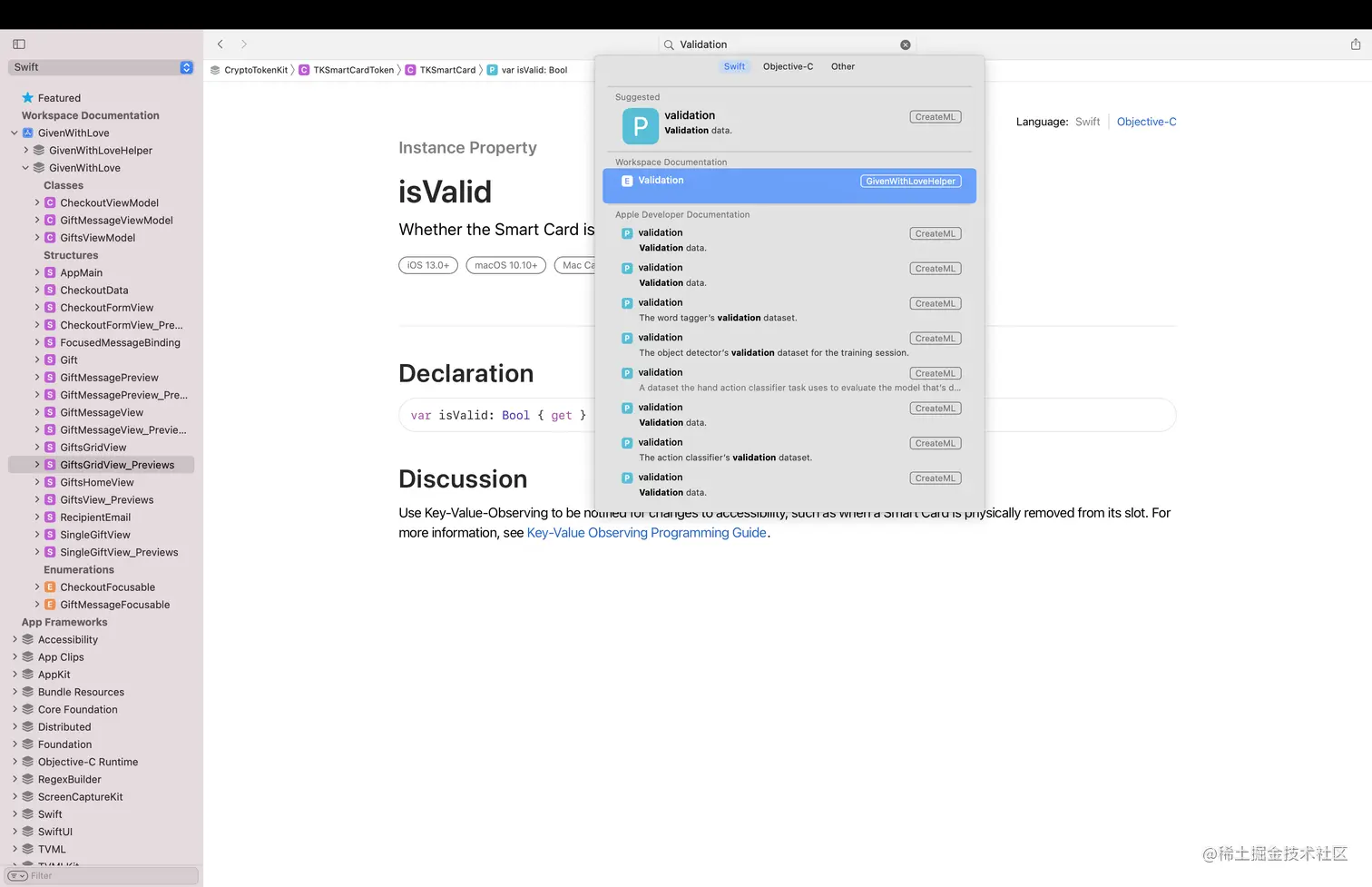Viewport: 1372px width, 887px height.
Task: Go back with the left chevron
Action: 220,44
